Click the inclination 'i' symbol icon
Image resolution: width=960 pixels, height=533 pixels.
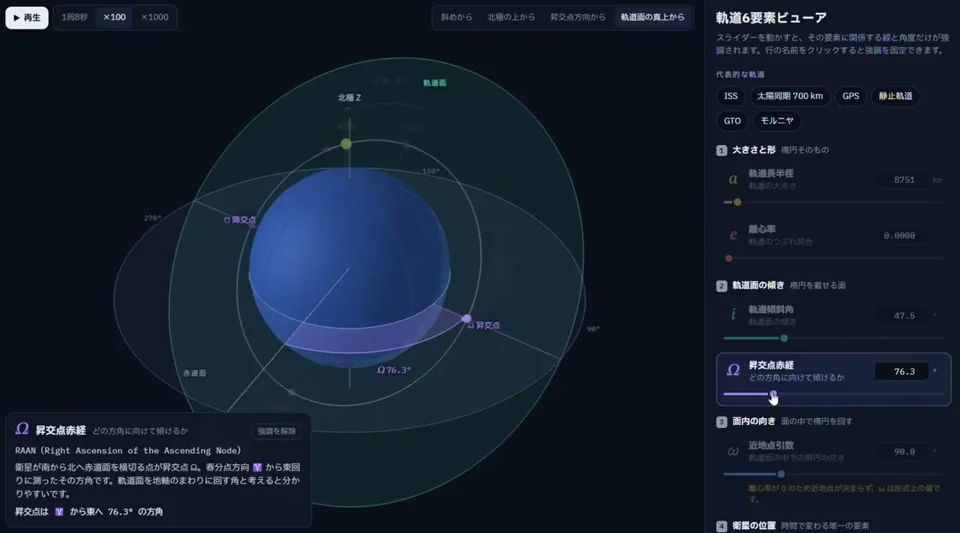[x=733, y=315]
